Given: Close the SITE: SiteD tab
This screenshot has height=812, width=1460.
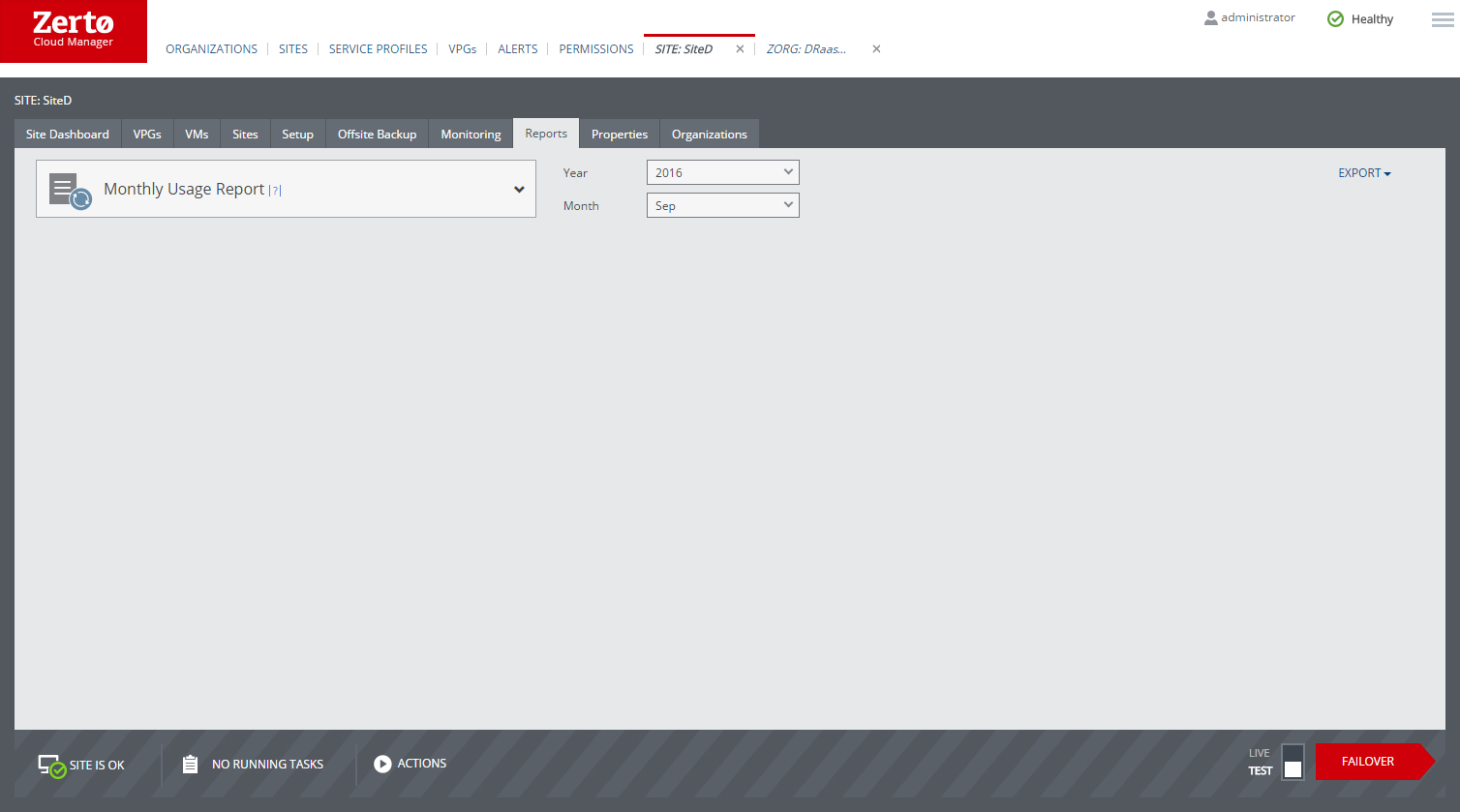Looking at the screenshot, I should click(740, 48).
